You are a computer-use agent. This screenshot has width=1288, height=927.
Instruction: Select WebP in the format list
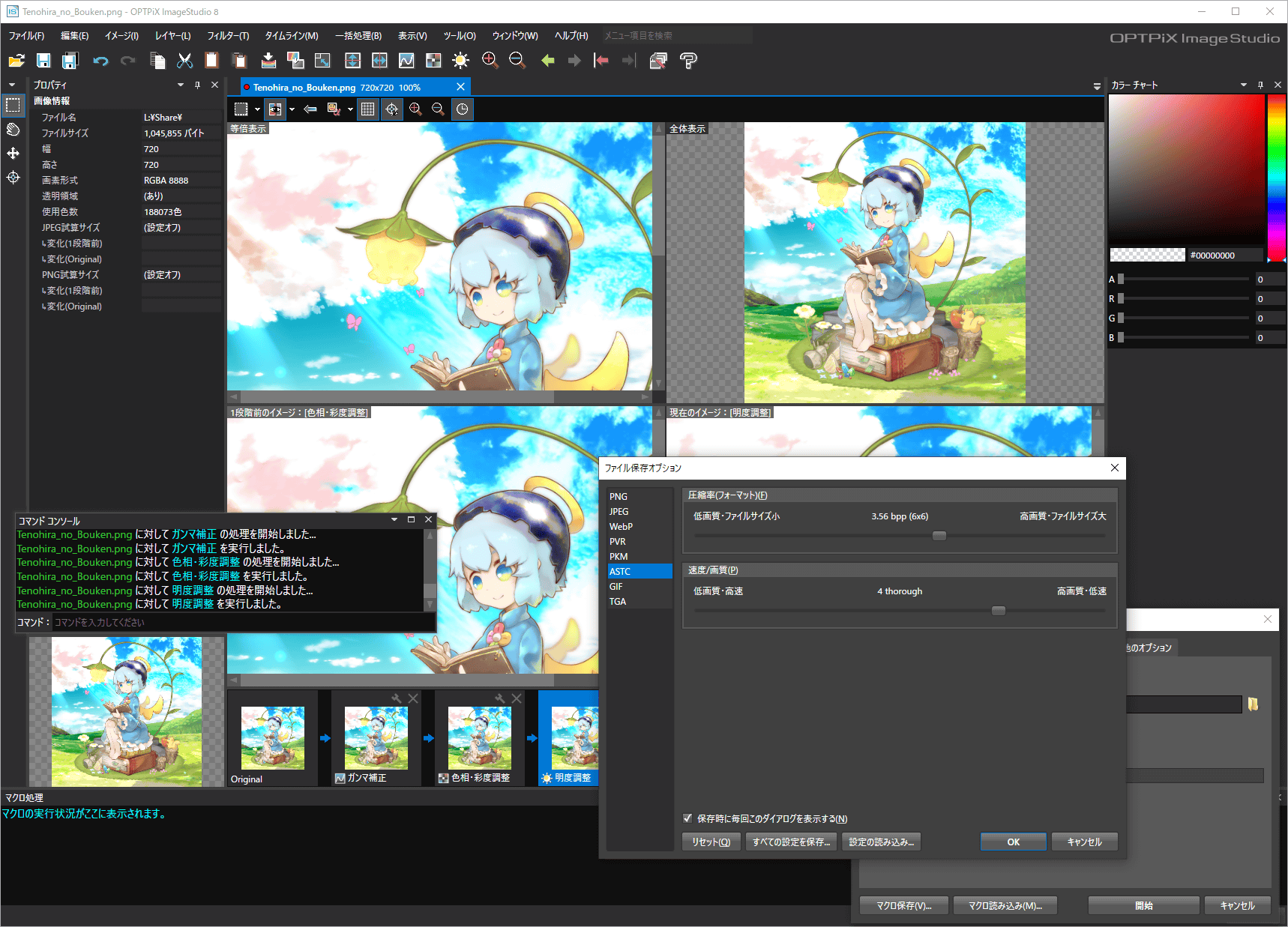pos(640,526)
